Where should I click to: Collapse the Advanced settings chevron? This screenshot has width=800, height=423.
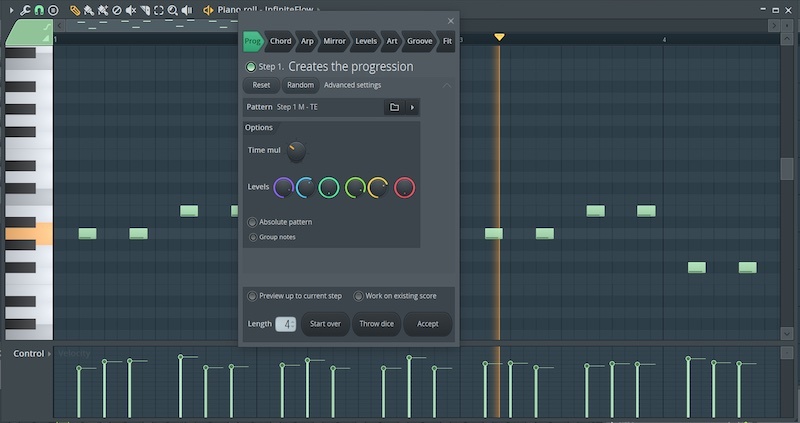pyautogui.click(x=446, y=85)
